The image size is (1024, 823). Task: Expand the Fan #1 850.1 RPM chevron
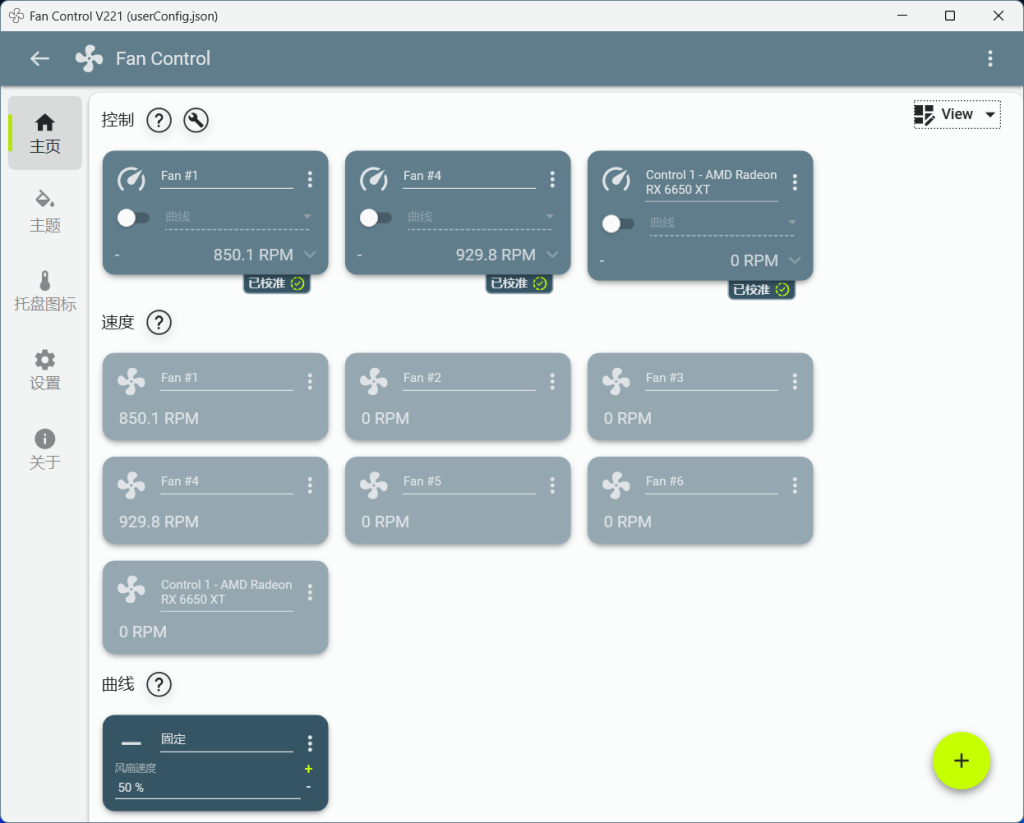pyautogui.click(x=310, y=254)
